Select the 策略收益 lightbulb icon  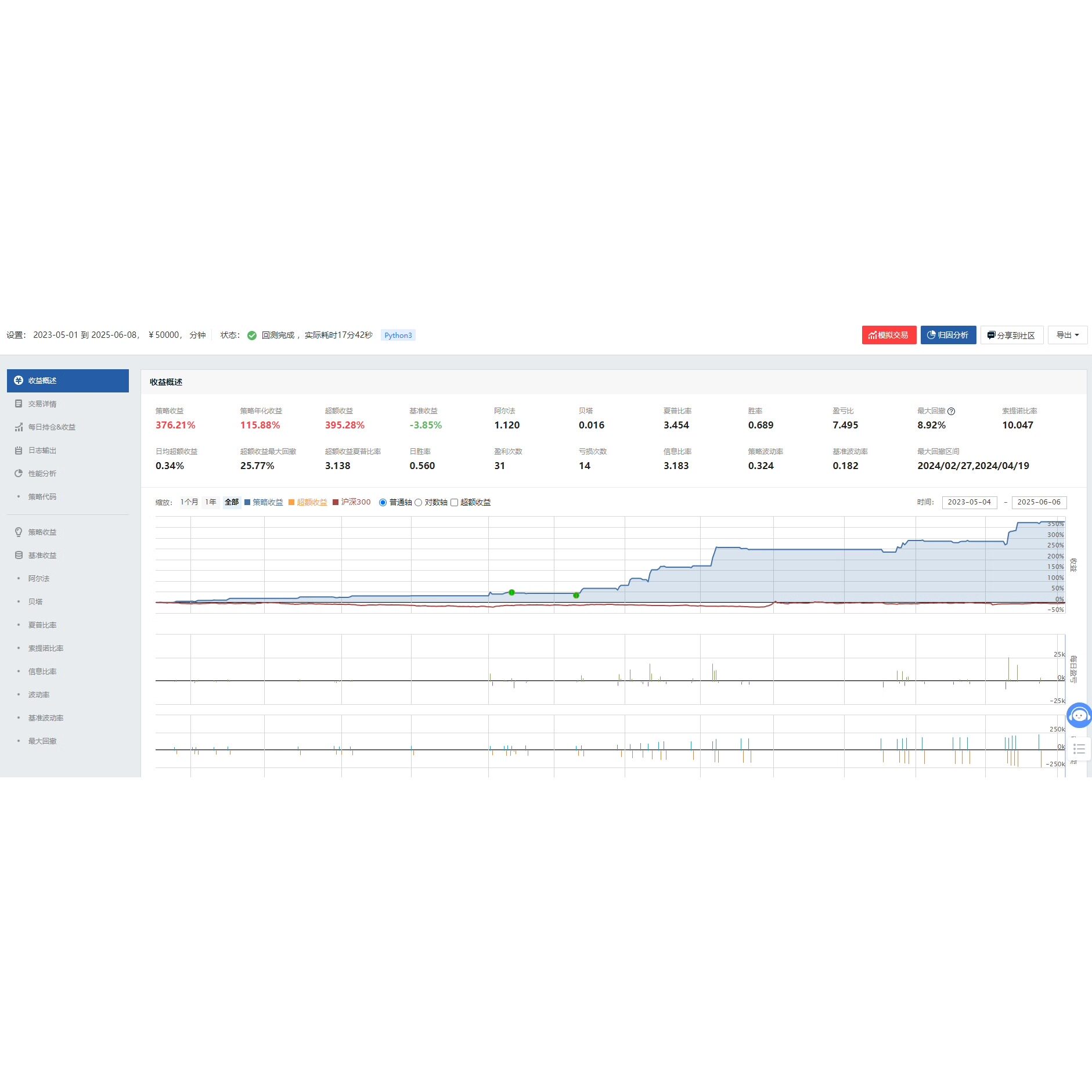point(19,532)
